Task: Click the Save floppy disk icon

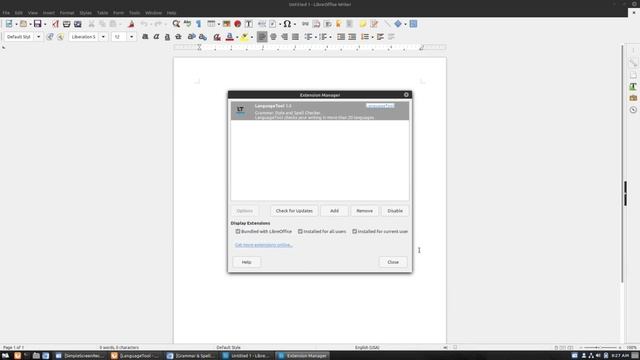Action: [38, 24]
